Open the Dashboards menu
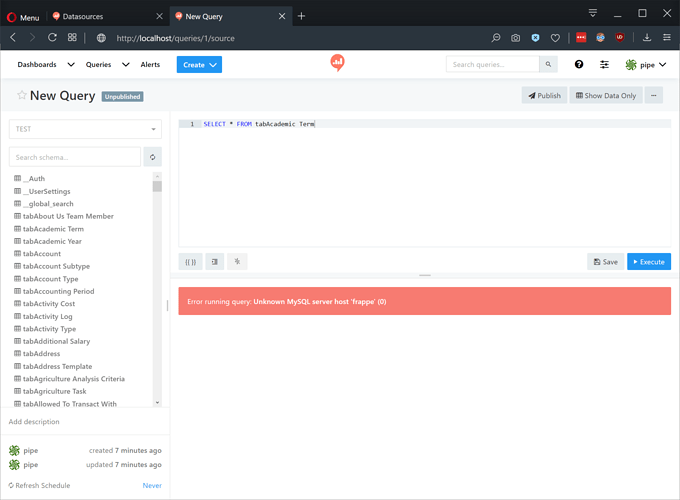Image resolution: width=680 pixels, height=500 pixels. click(x=37, y=64)
